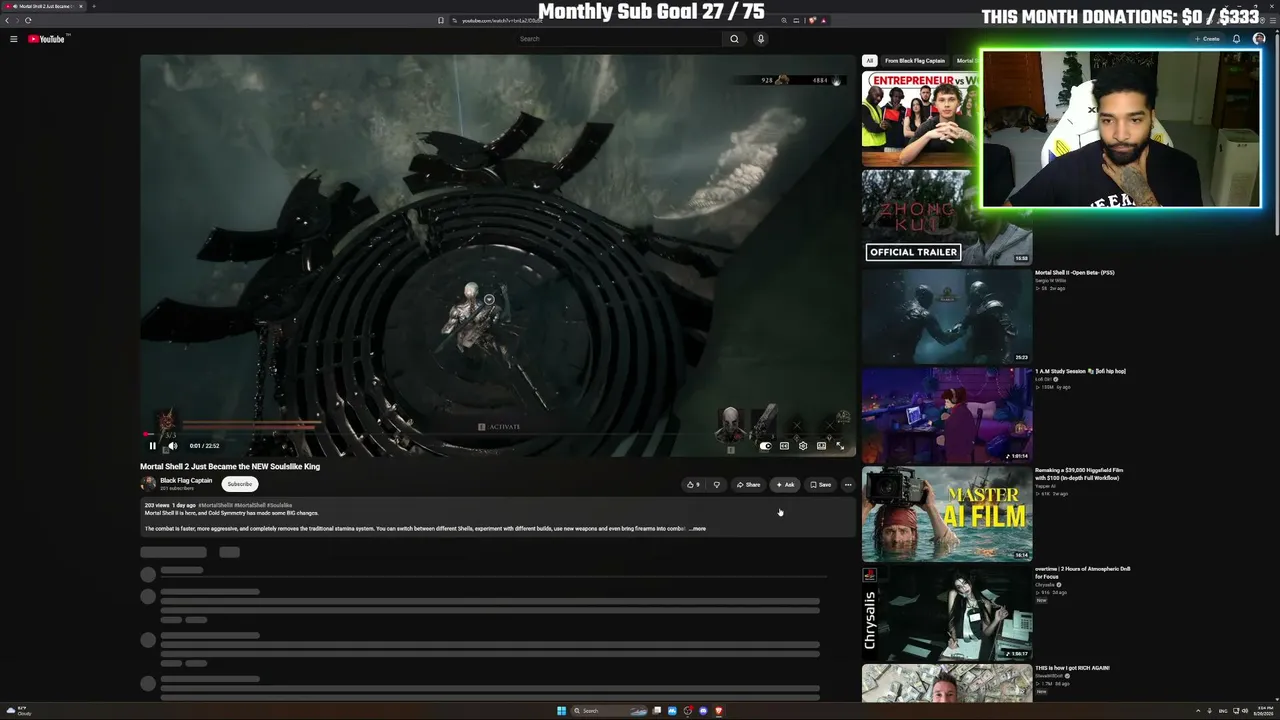Click the #Soulslike hashtag in description
The image size is (1280, 720).
(280, 506)
